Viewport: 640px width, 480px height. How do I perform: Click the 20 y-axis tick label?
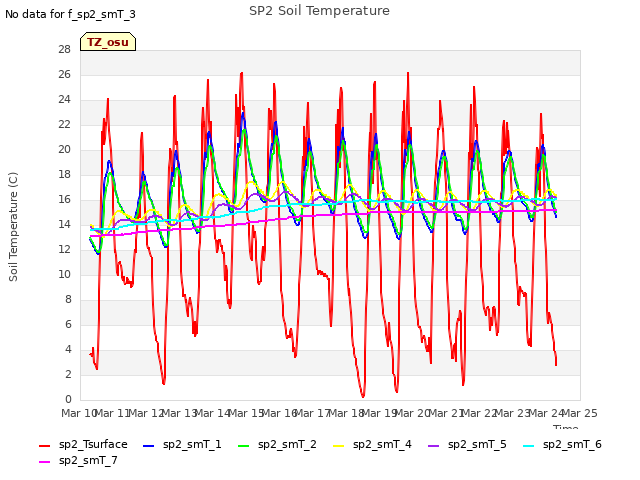click(x=64, y=149)
